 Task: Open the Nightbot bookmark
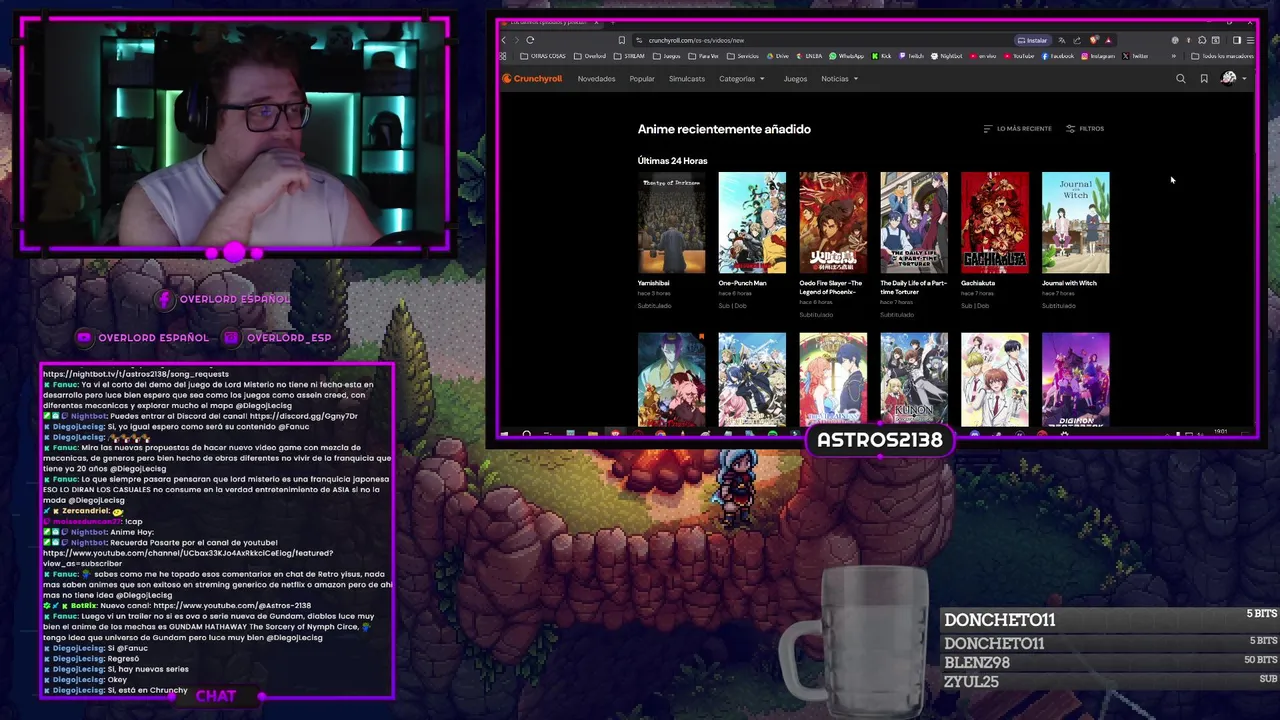coord(946,56)
